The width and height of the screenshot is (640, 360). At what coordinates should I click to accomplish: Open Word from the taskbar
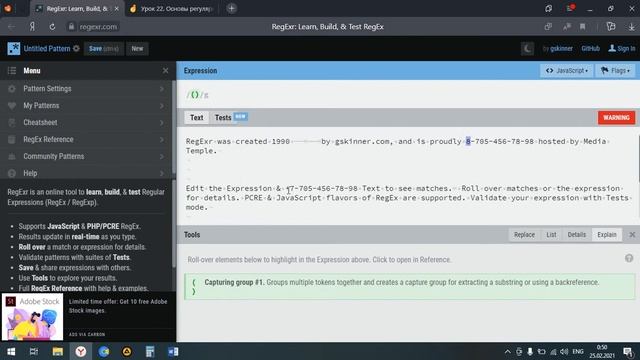coord(173,351)
